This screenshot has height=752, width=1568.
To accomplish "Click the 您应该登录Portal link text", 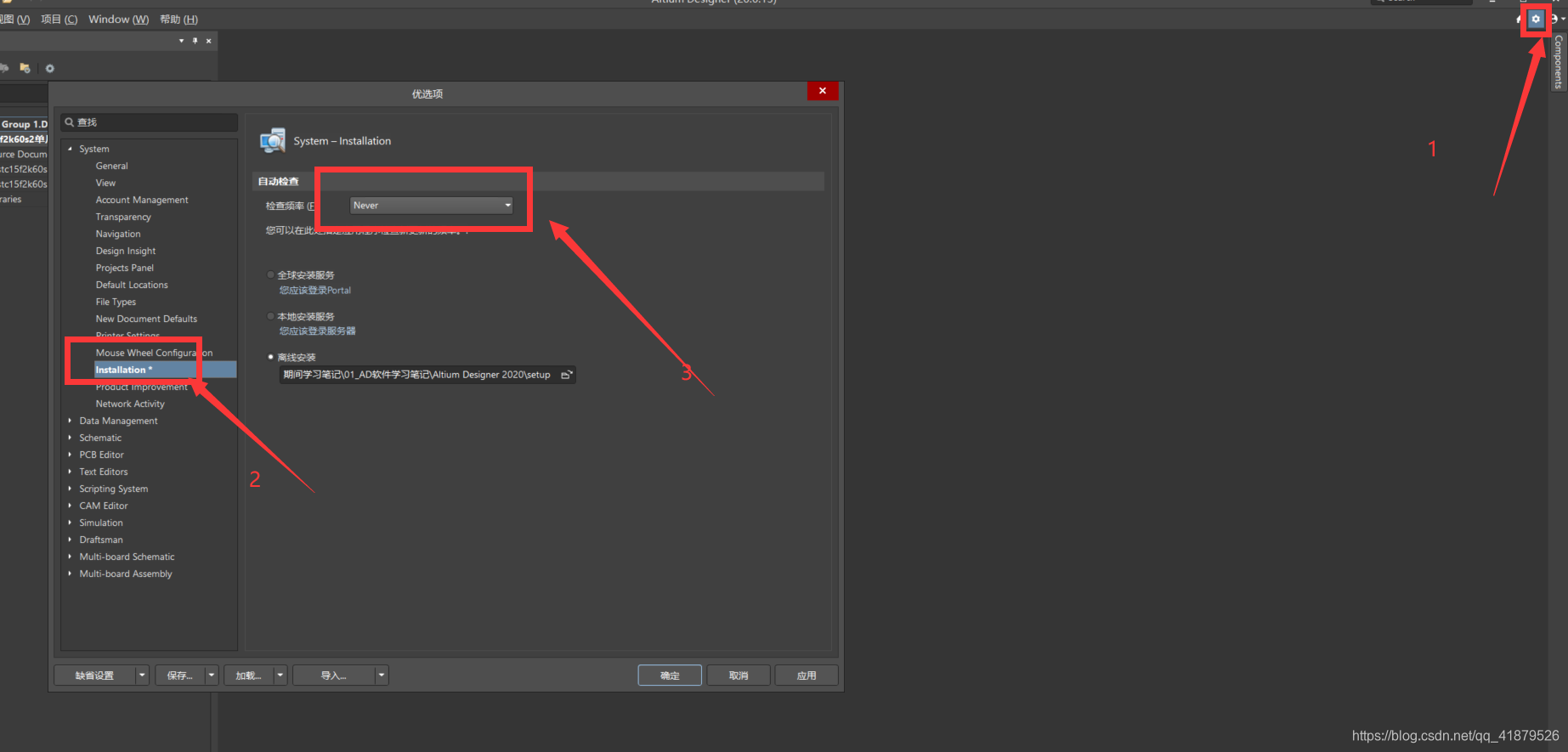I will [315, 291].
